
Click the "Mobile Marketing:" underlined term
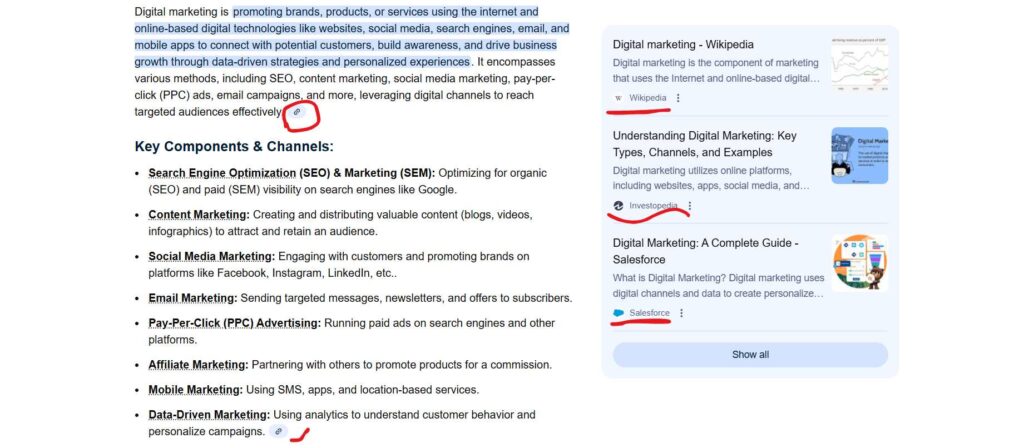click(x=195, y=390)
